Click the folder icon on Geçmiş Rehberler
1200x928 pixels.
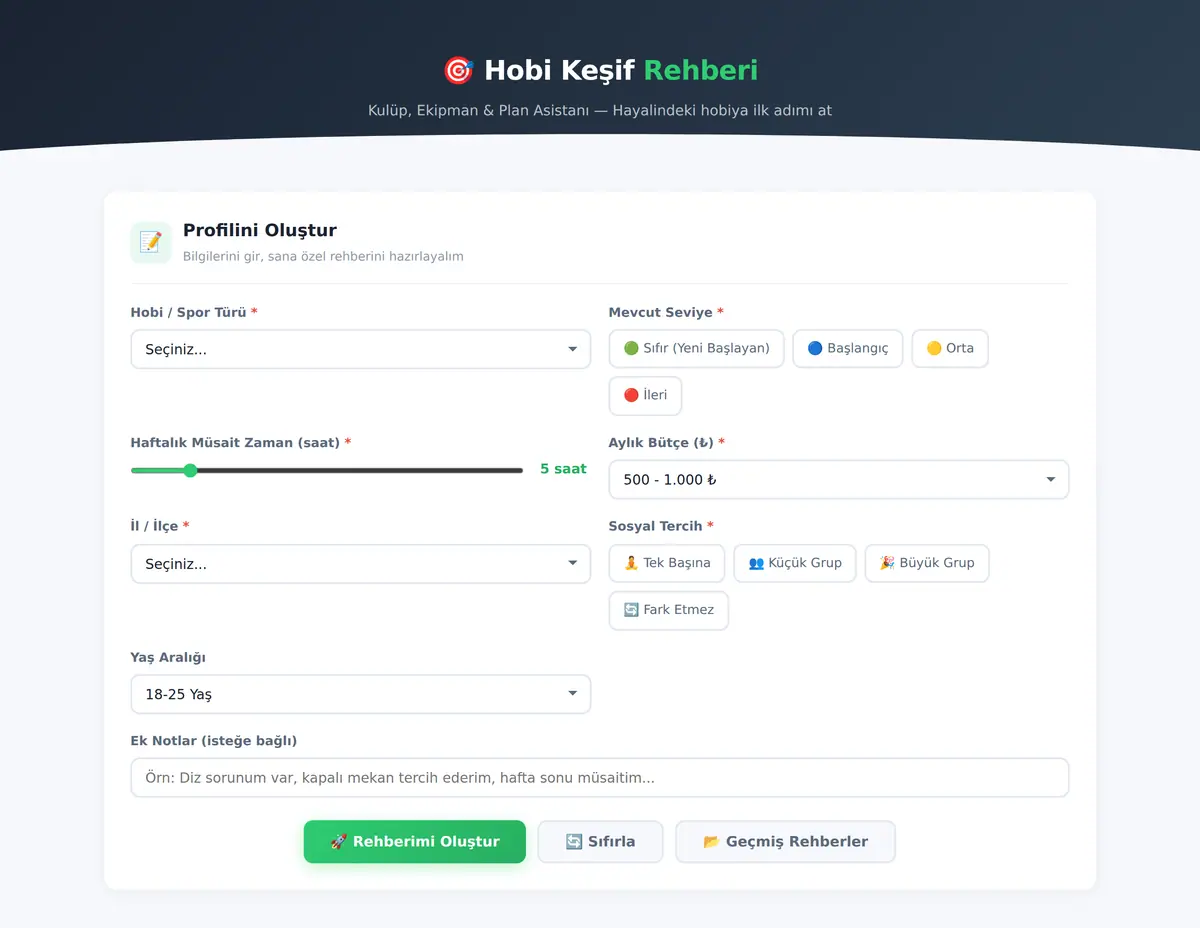point(711,842)
